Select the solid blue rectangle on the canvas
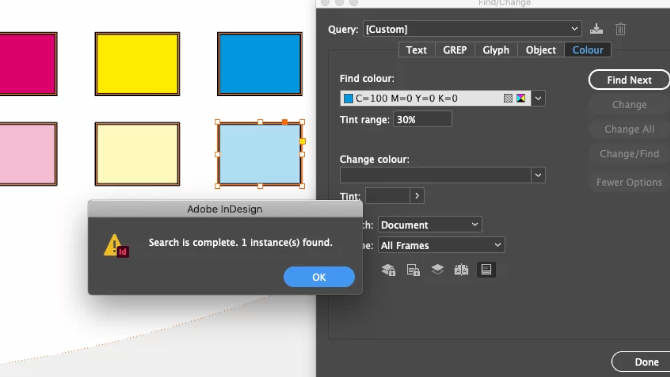This screenshot has width=670, height=377. [260, 64]
